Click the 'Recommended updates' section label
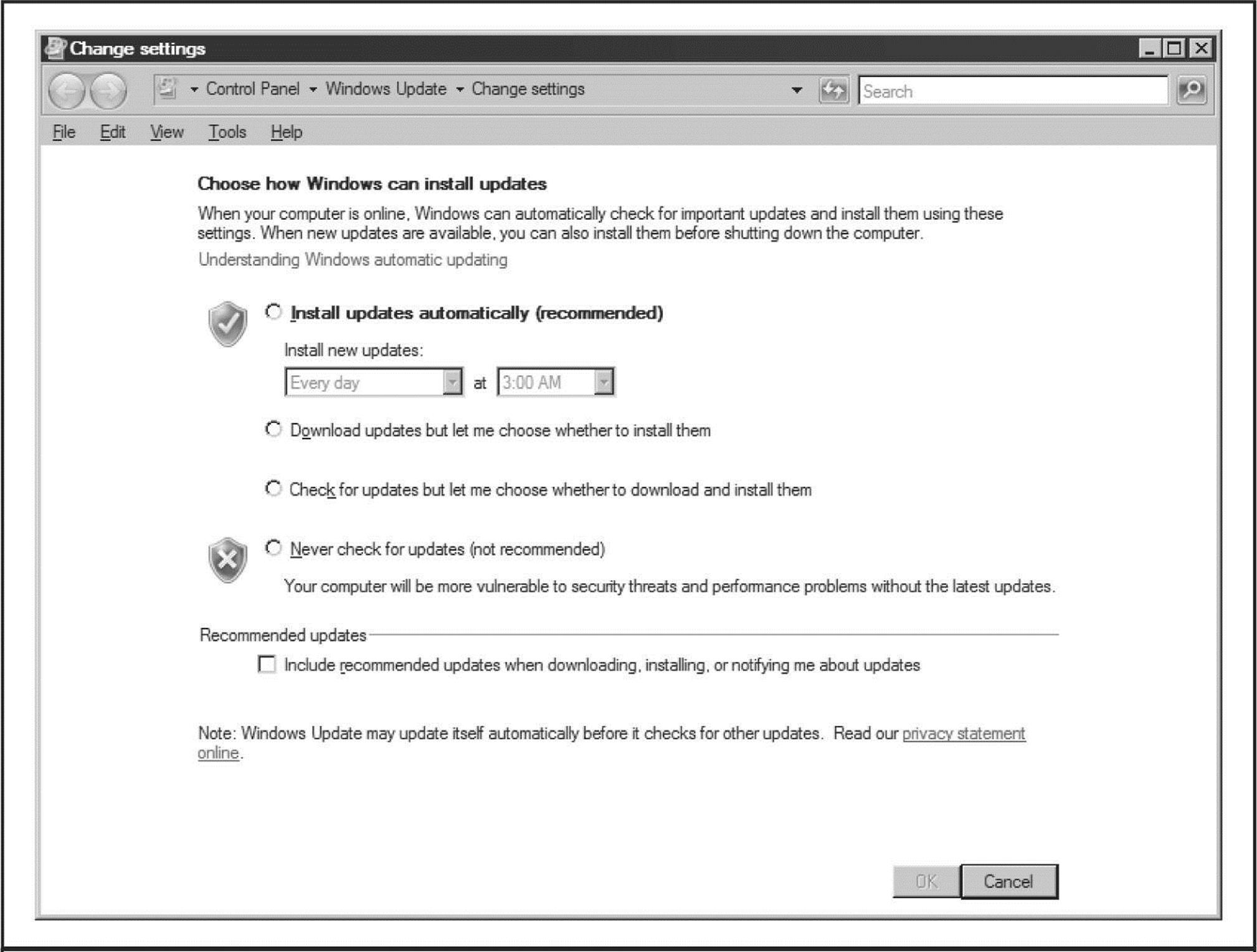 point(283,635)
